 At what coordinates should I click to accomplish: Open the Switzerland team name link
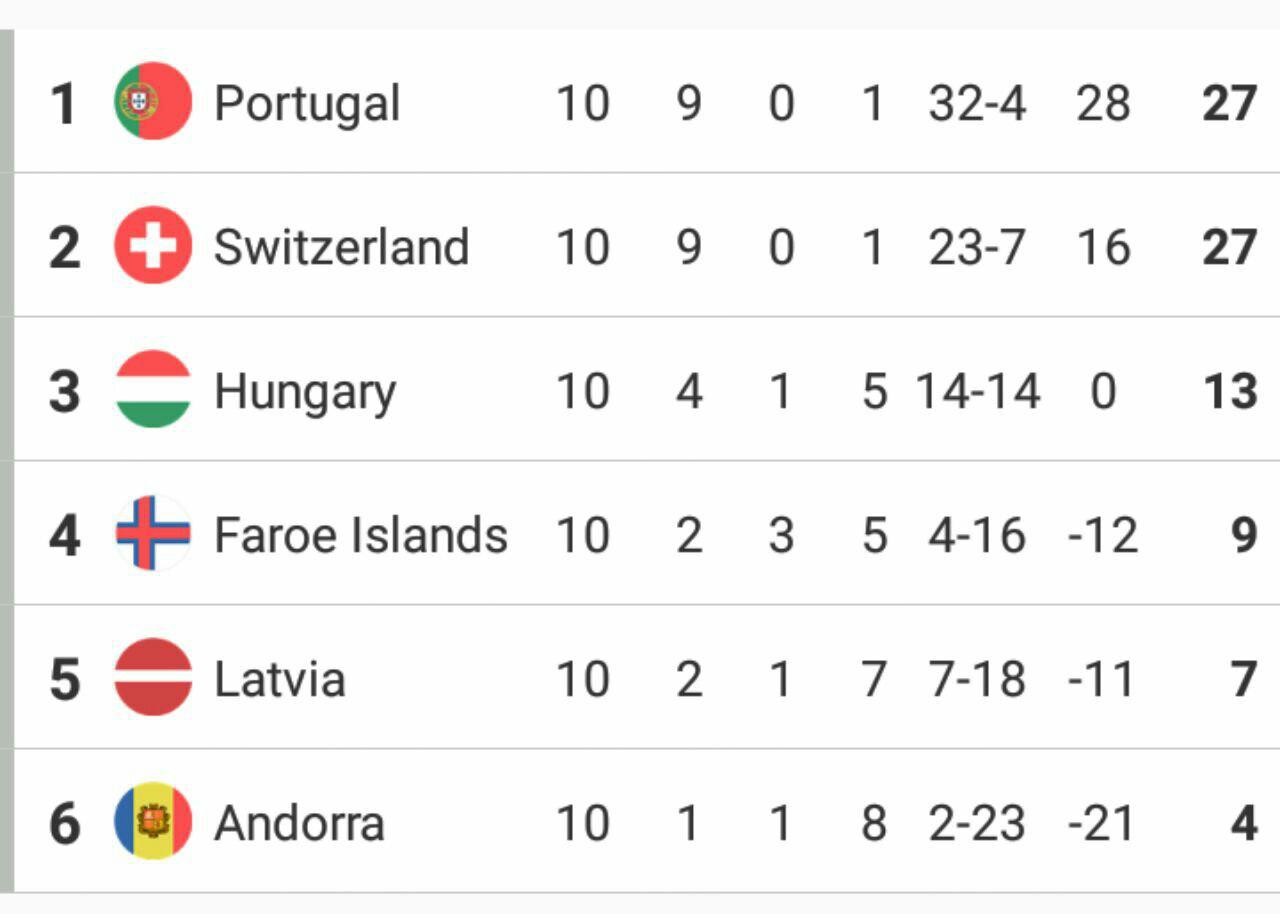(x=341, y=247)
